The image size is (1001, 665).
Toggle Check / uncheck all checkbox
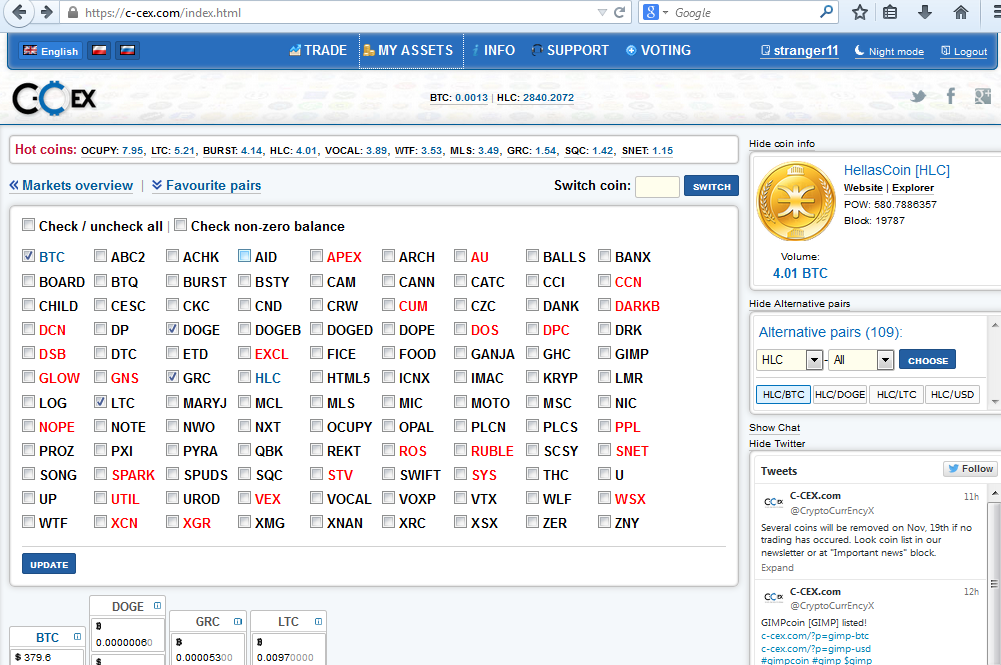point(28,225)
